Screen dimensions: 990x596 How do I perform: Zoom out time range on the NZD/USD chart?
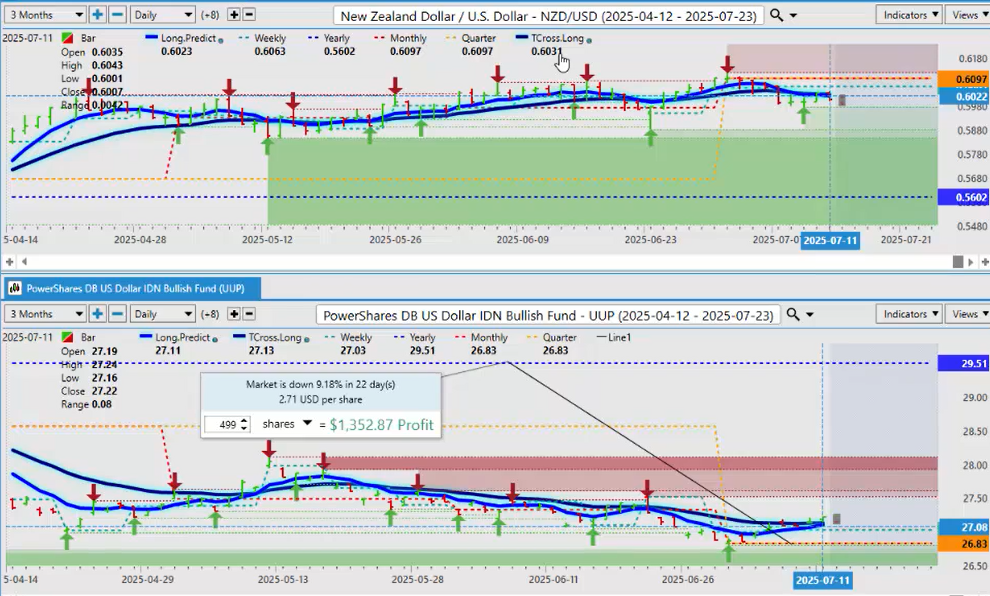tap(117, 15)
